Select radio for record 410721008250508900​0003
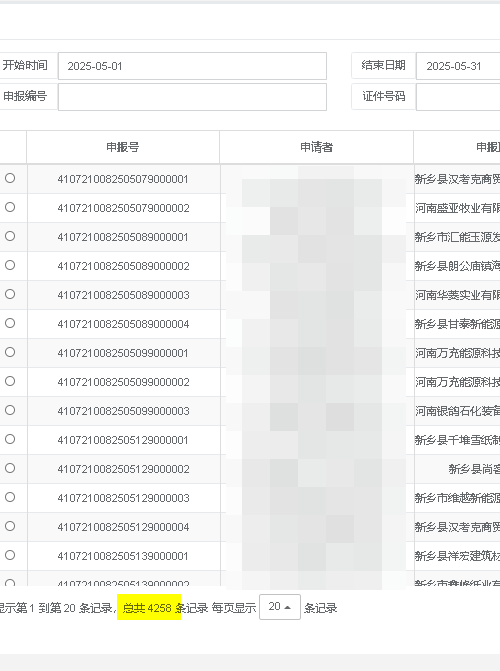Viewport: 500px width, 671px height. [10, 294]
